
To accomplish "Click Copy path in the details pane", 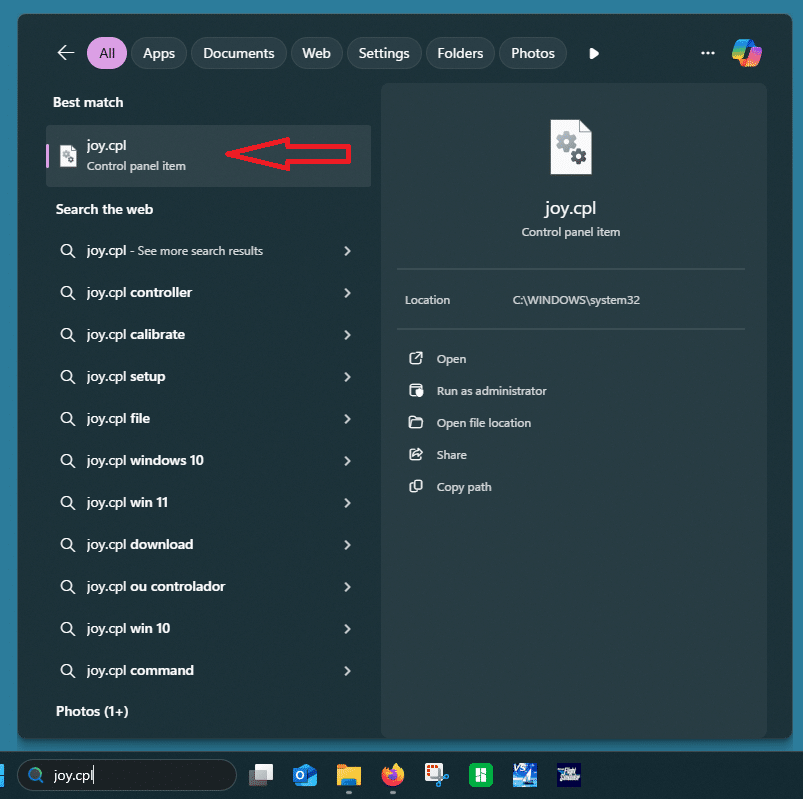I will pyautogui.click(x=464, y=487).
